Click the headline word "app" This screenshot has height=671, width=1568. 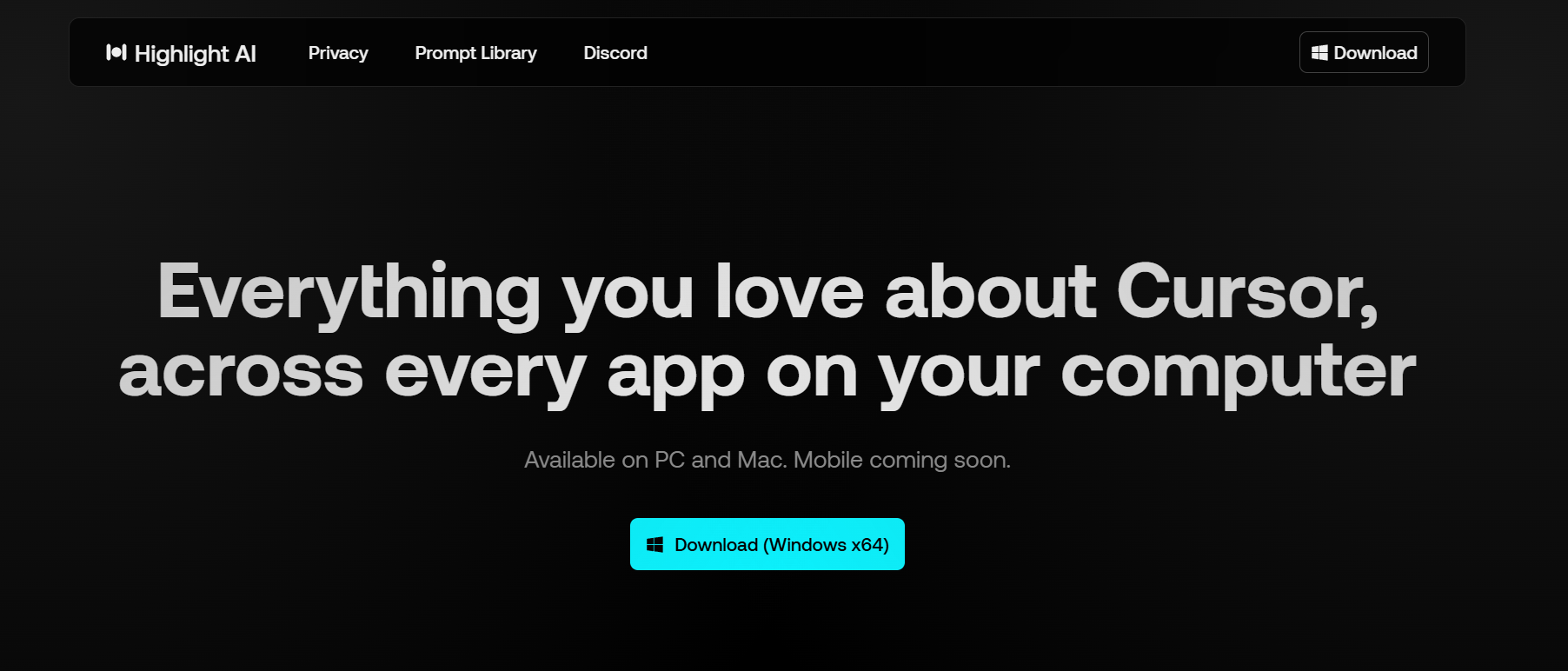click(x=675, y=372)
